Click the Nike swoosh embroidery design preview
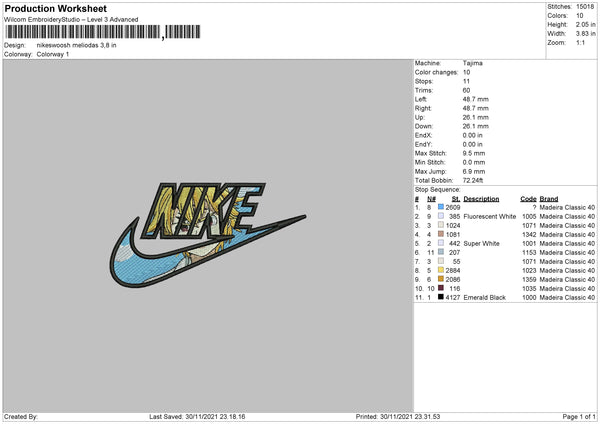The height and width of the screenshot is (424, 600). click(208, 235)
